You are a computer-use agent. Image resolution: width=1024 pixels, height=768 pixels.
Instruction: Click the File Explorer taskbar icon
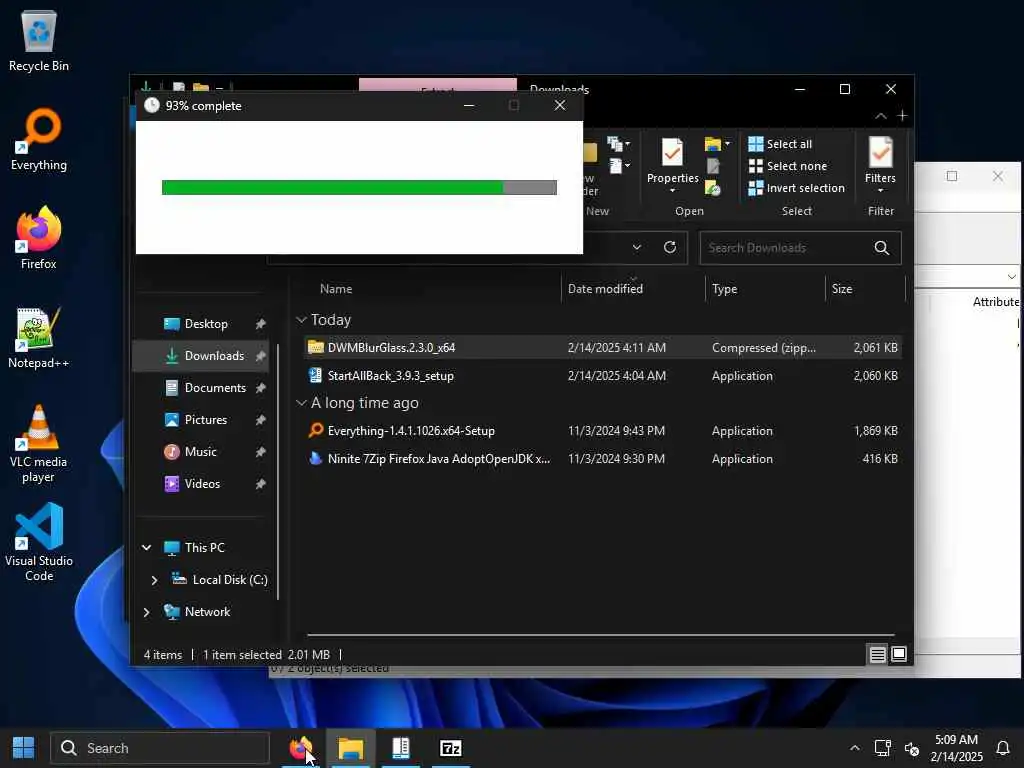click(x=351, y=748)
